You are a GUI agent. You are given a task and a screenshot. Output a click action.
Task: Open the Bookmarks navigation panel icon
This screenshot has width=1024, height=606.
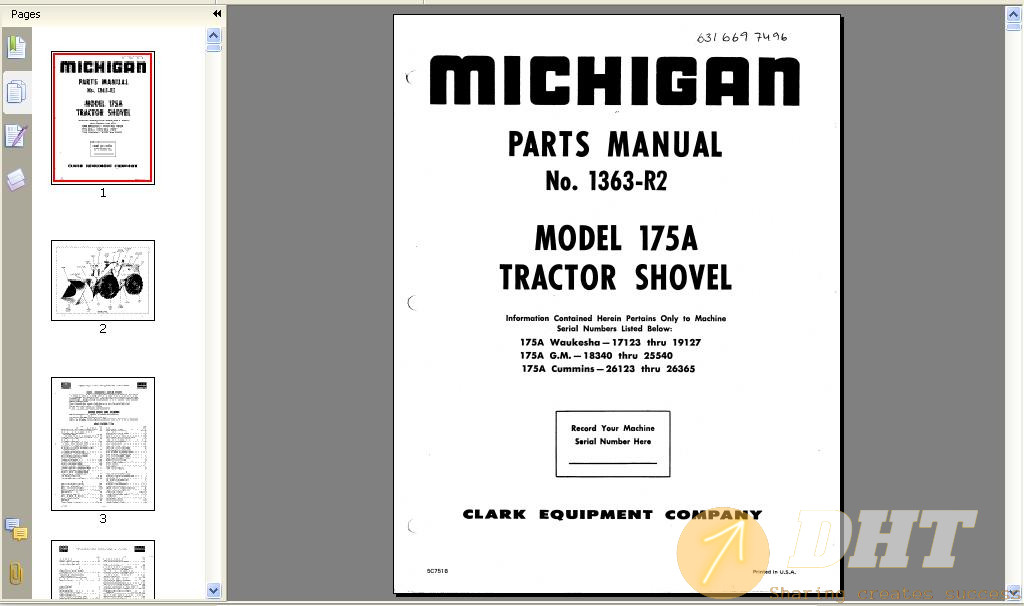(16, 48)
